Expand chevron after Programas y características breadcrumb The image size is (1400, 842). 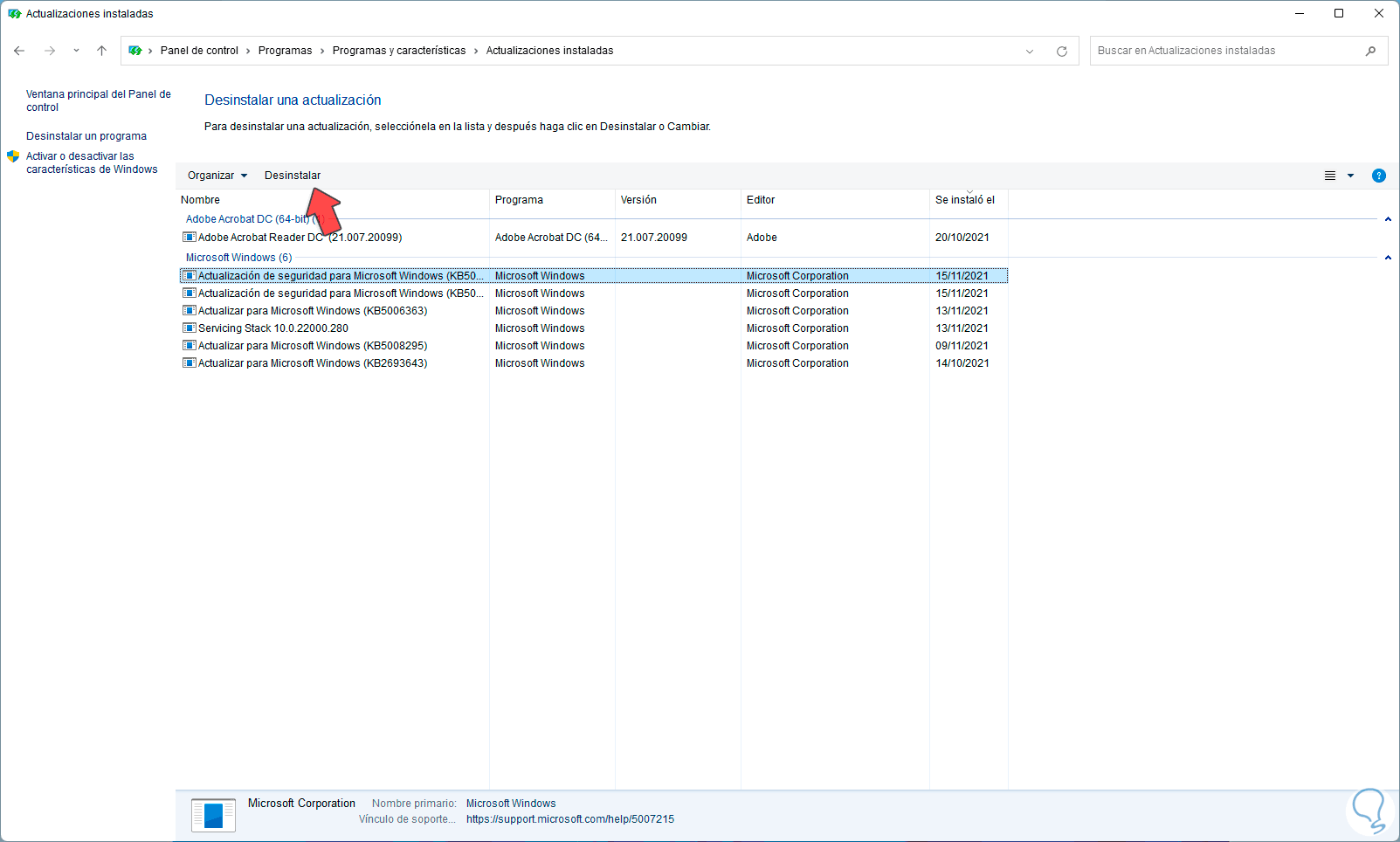(476, 51)
